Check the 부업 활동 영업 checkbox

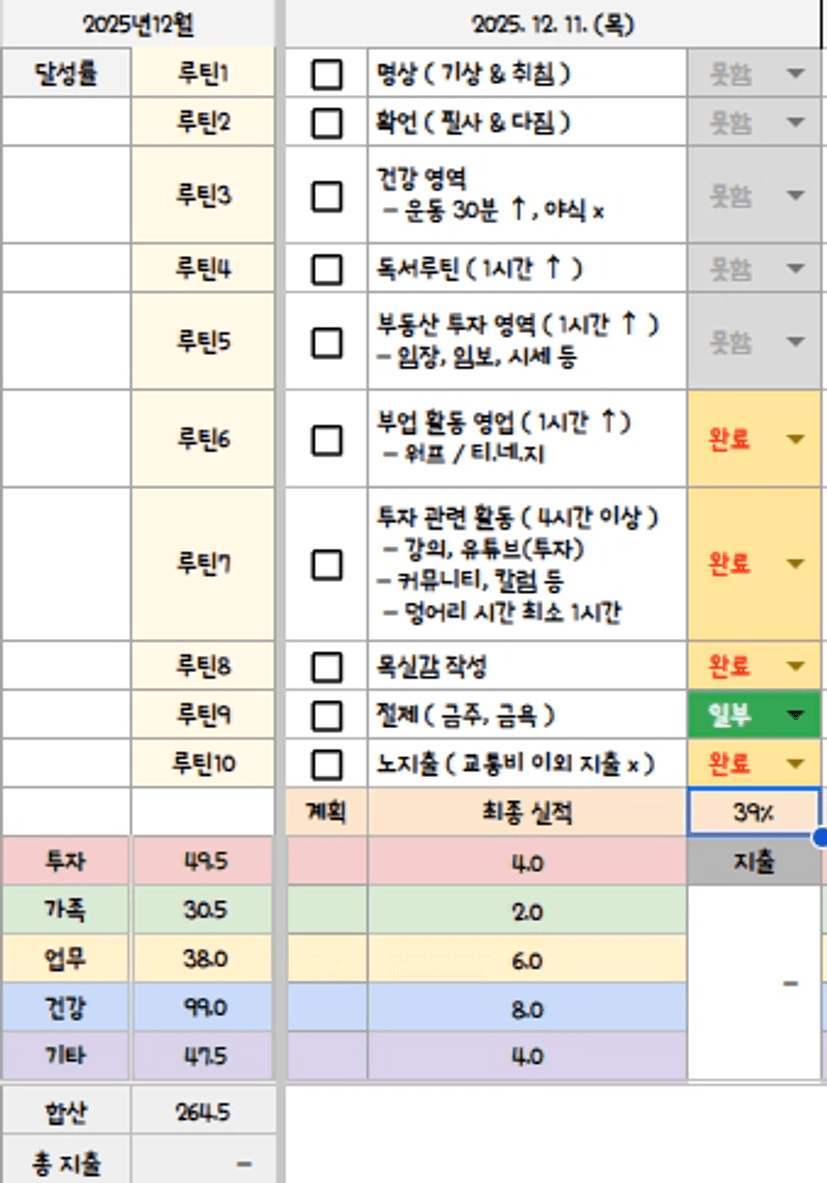tap(327, 440)
